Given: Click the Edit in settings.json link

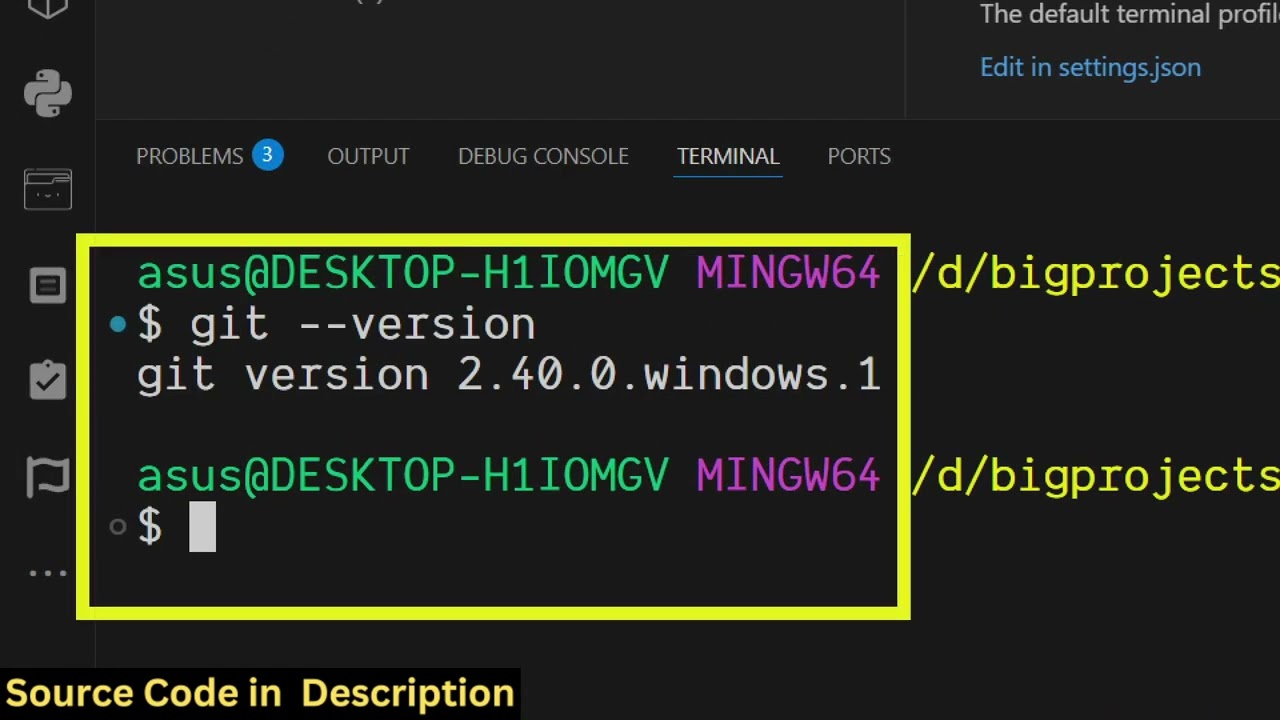Looking at the screenshot, I should [1090, 67].
